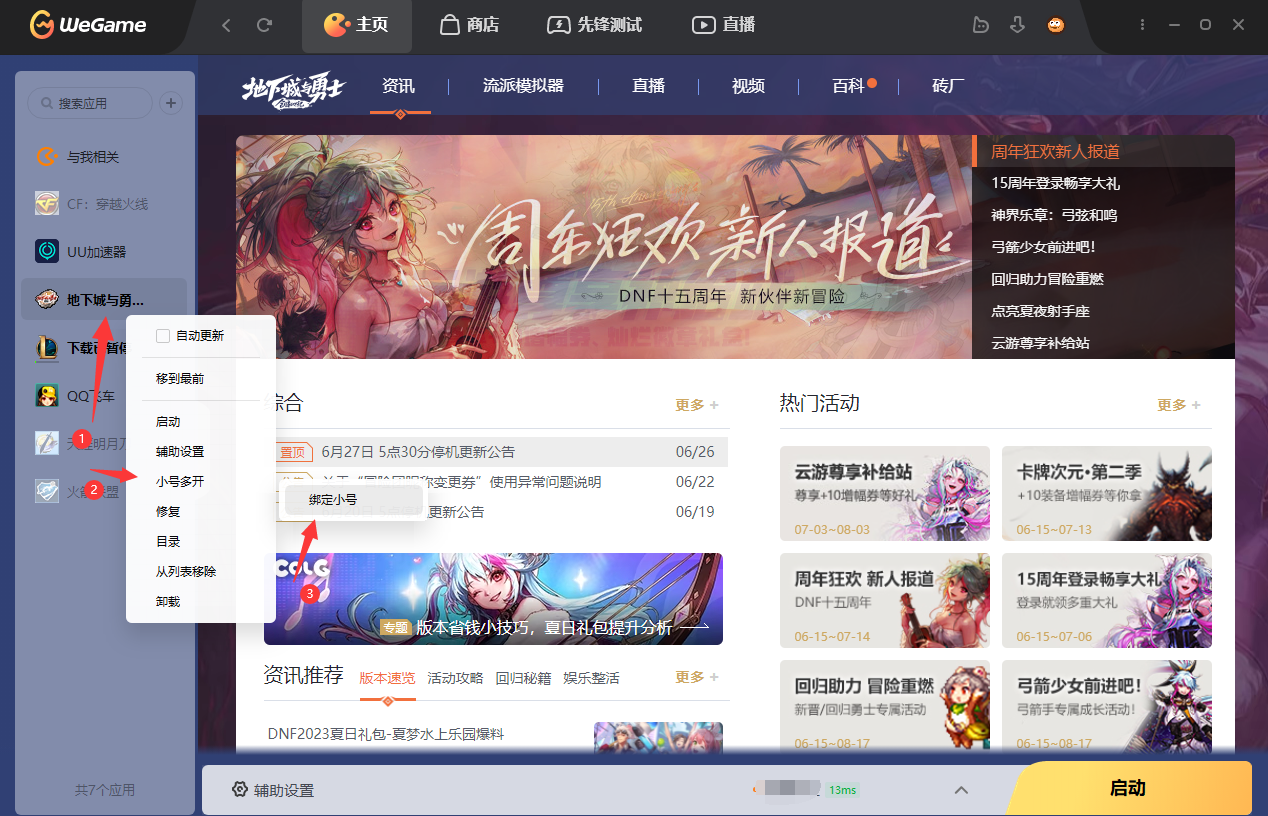Open the download manager arrow icon
Image resolution: width=1268 pixels, height=816 pixels.
pos(1018,25)
